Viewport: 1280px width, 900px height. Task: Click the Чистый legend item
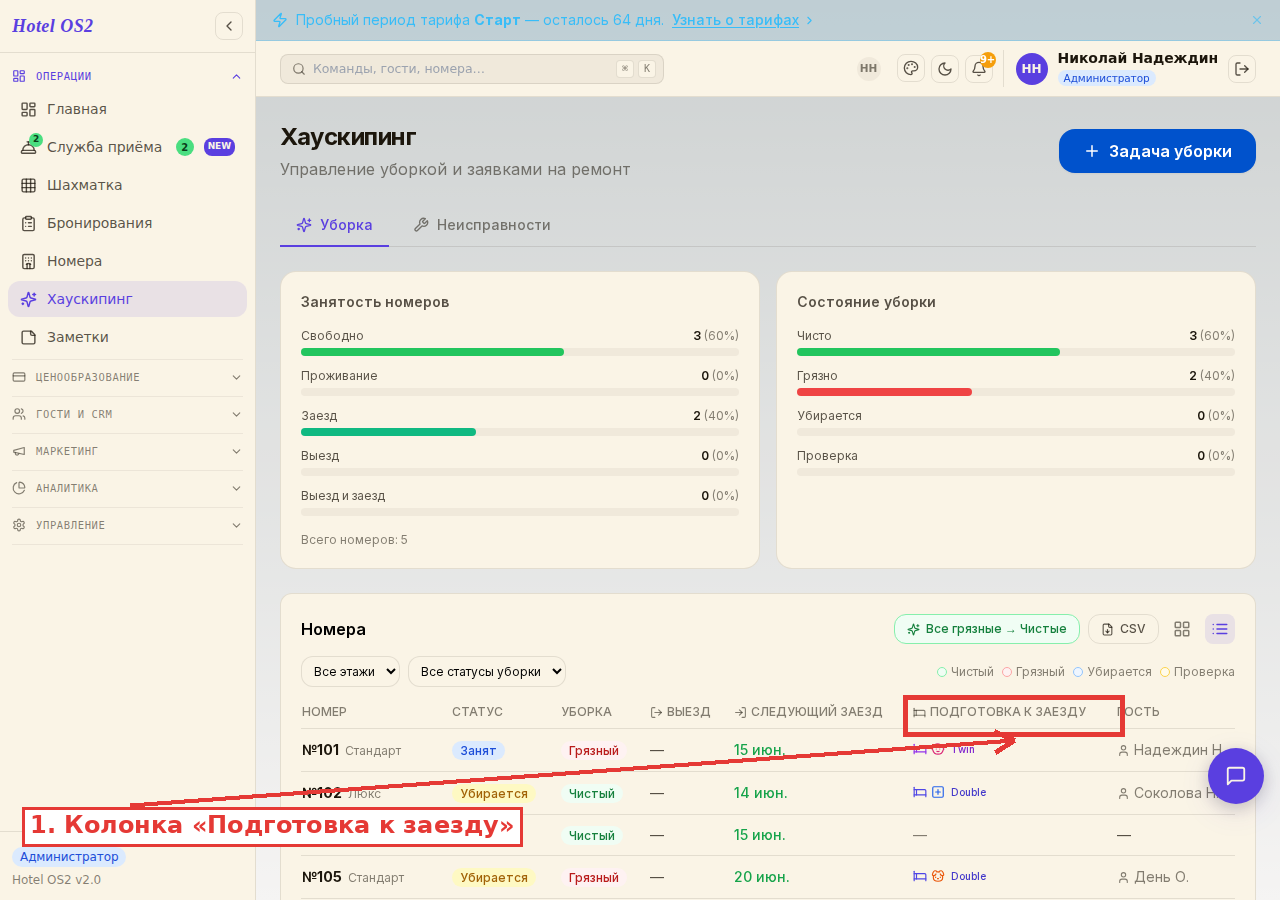(965, 672)
